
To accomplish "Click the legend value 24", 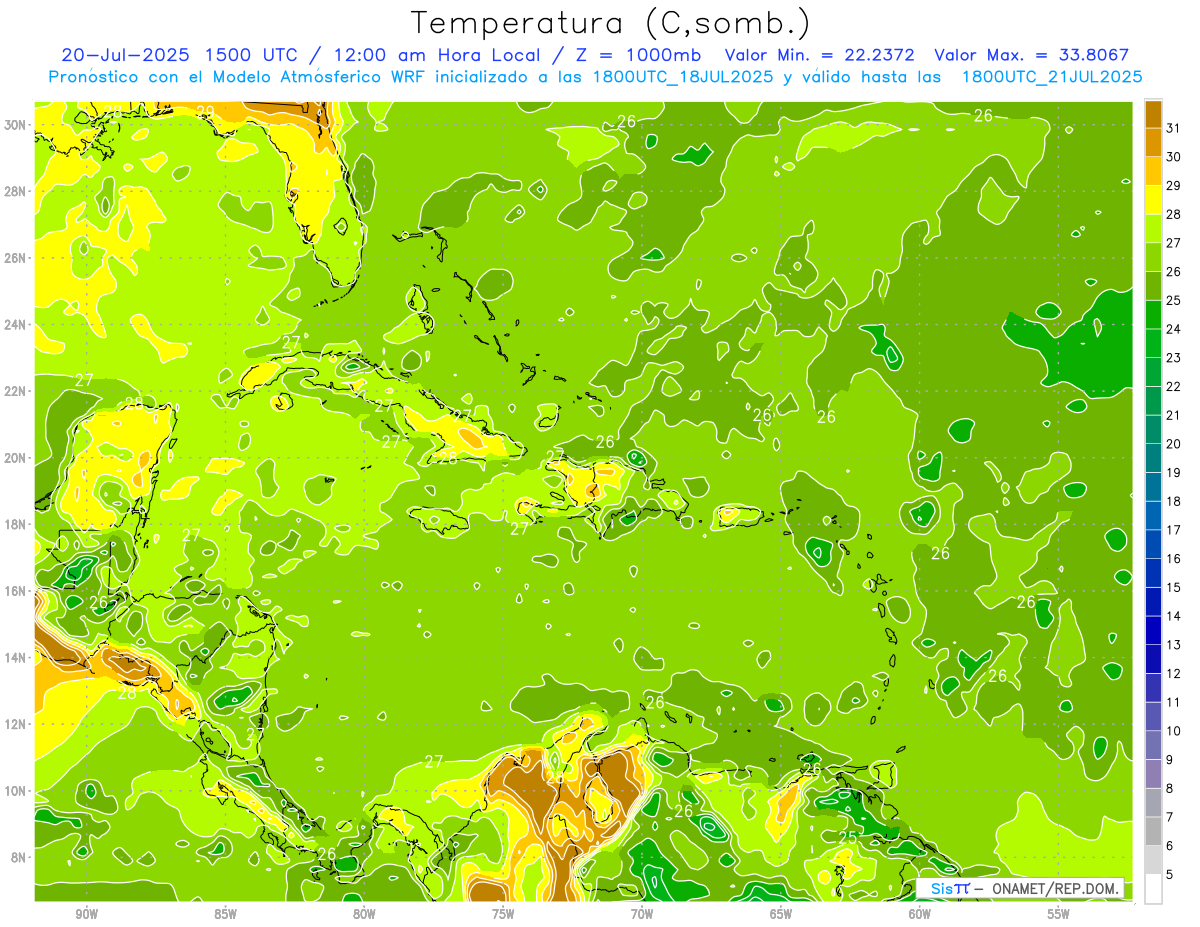I will tap(1173, 329).
